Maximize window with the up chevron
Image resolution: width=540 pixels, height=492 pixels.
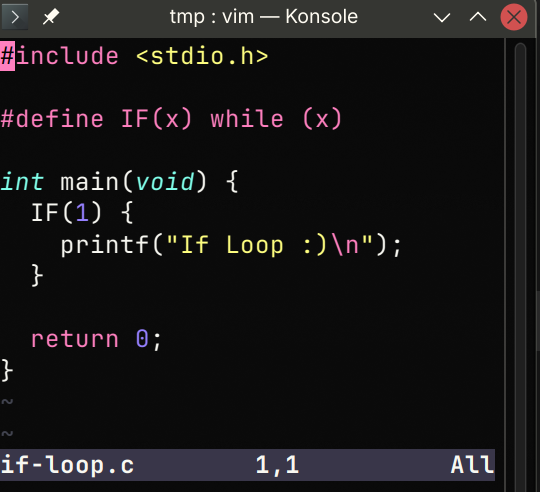(478, 17)
